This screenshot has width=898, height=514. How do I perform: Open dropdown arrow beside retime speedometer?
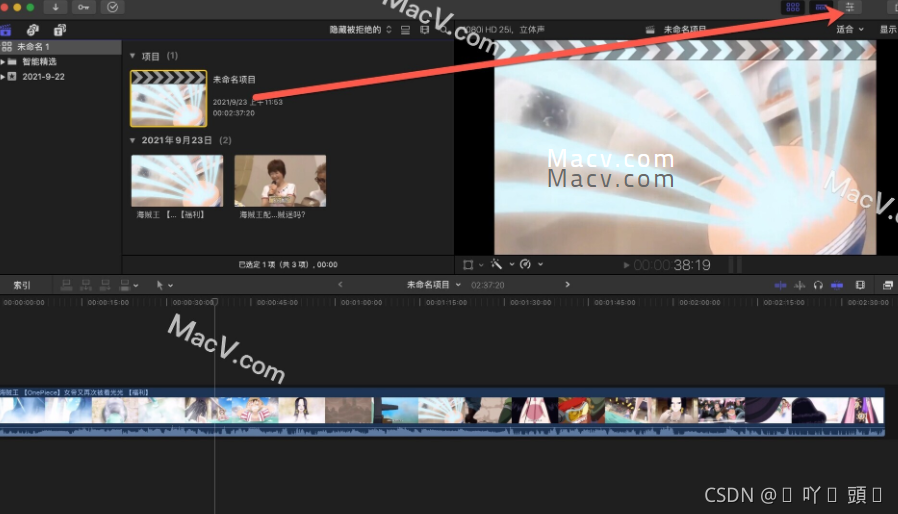[x=540, y=265]
